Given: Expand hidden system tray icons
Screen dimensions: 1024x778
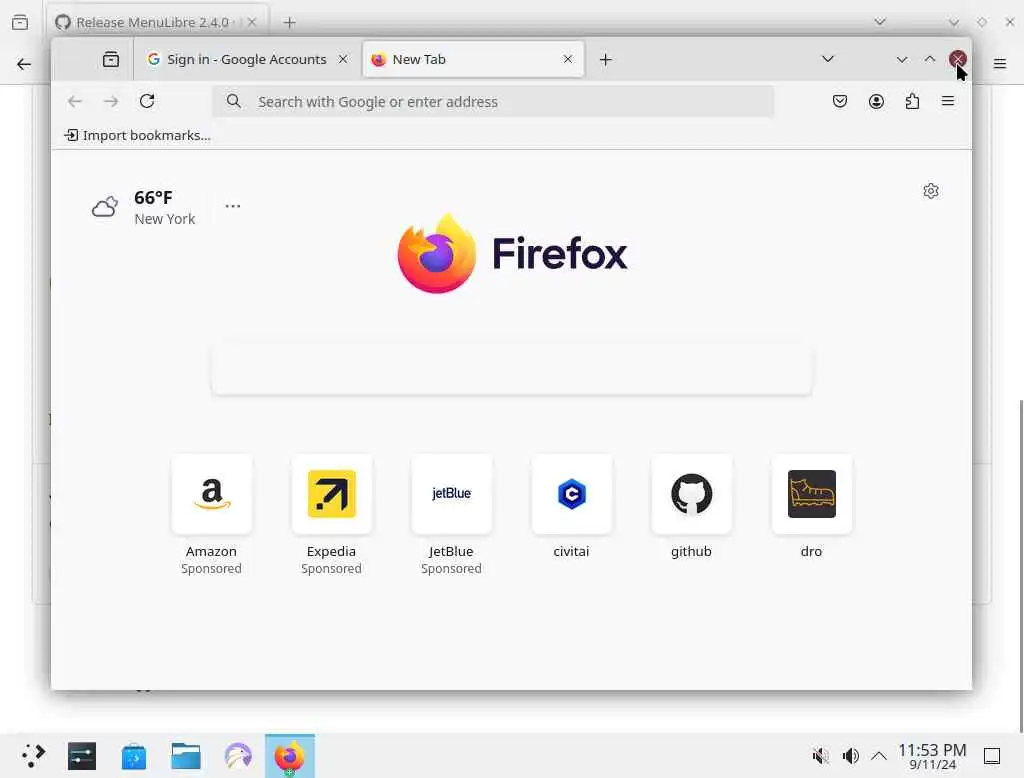Looking at the screenshot, I should pyautogui.click(x=879, y=756).
